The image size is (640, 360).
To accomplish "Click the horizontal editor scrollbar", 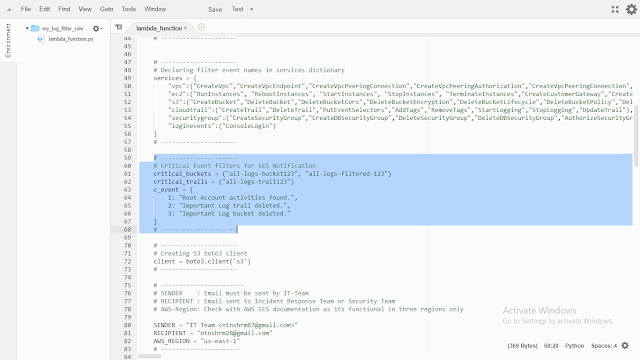I will 149,356.
